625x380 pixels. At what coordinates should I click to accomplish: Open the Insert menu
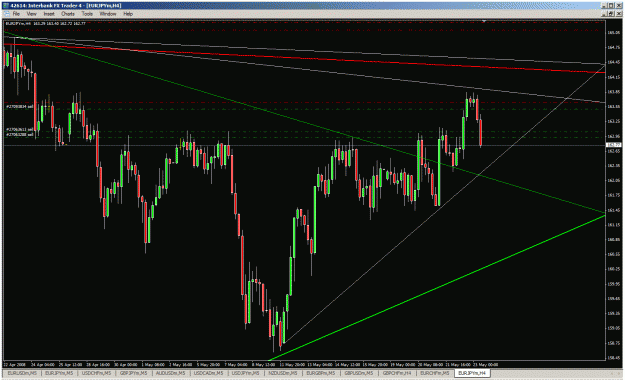click(49, 14)
